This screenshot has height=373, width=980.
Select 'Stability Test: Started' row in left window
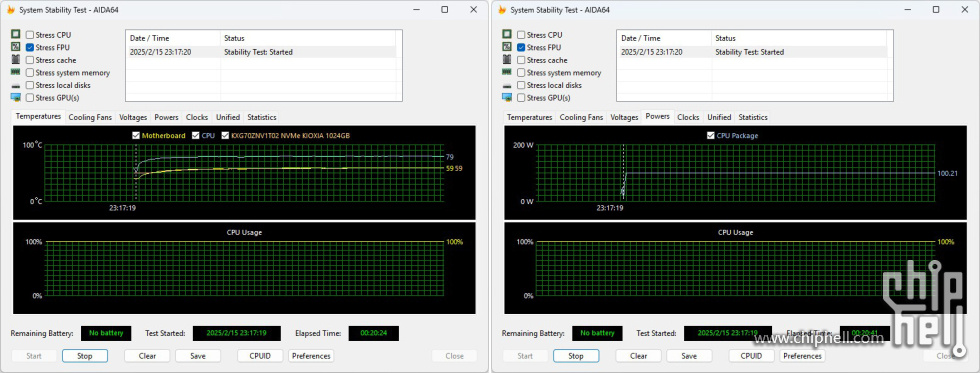point(261,52)
